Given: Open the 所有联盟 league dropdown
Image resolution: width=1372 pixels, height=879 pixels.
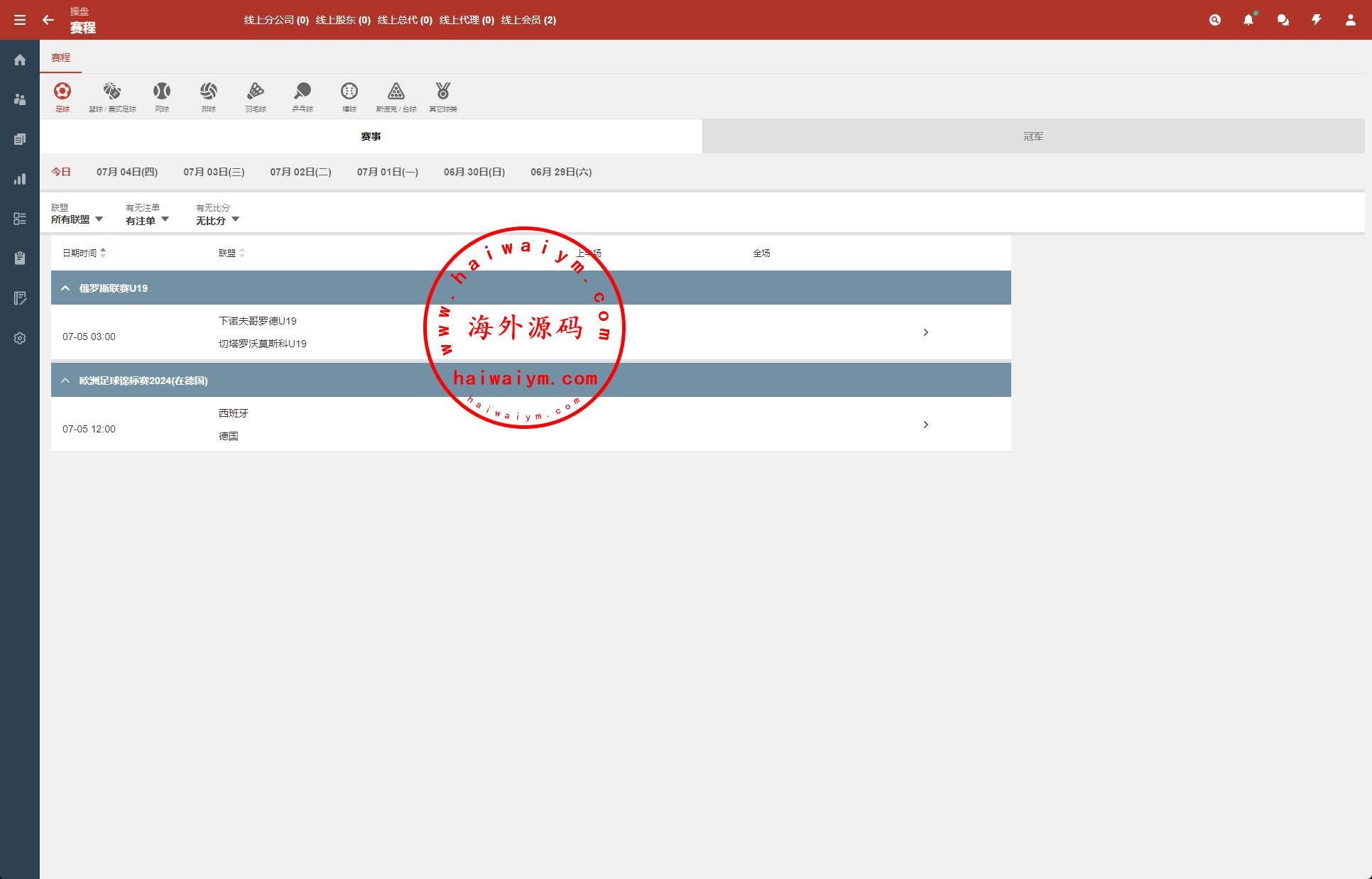Looking at the screenshot, I should point(77,219).
